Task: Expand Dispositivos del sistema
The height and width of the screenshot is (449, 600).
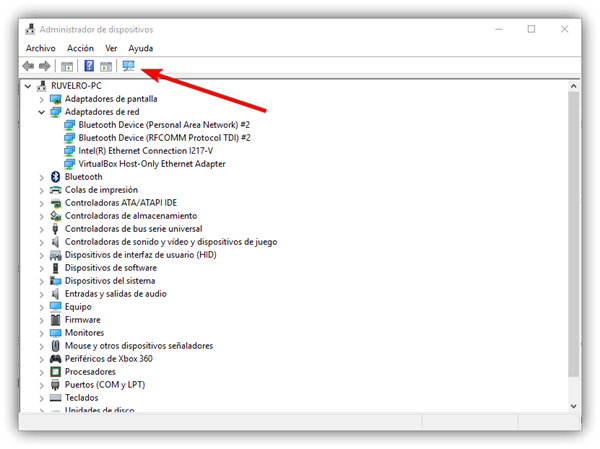Action: pos(41,282)
